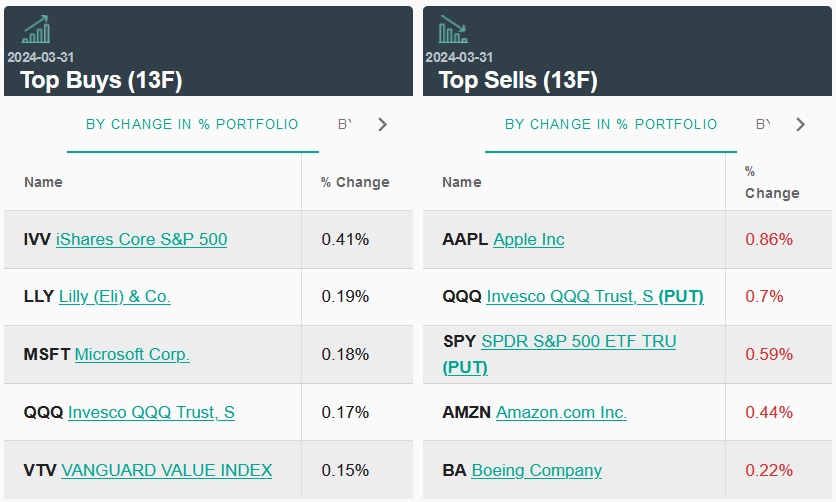Click the partially hidden second tab in Top Sells

763,125
